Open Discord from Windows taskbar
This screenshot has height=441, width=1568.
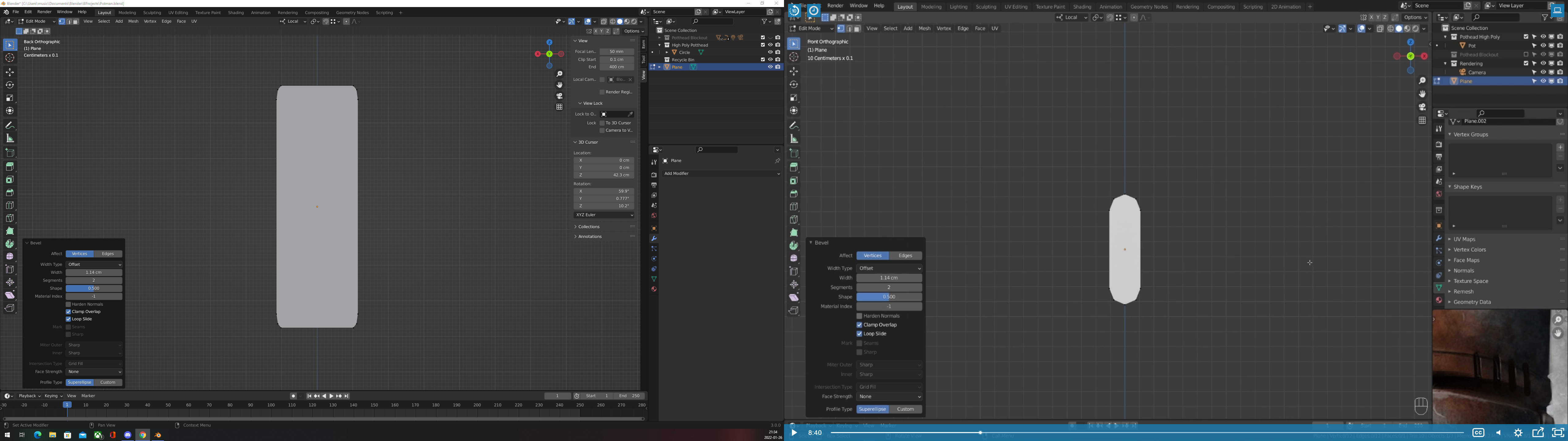[x=128, y=435]
